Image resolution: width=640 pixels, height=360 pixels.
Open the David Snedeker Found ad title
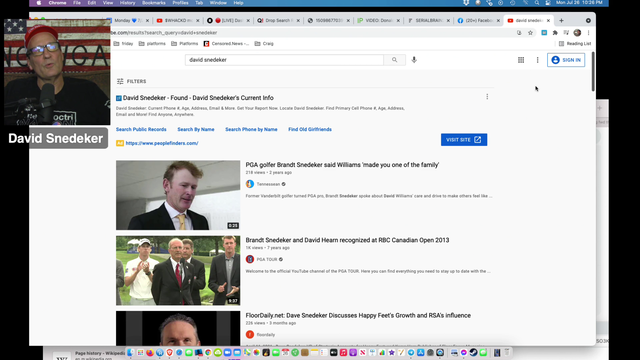[x=198, y=98]
